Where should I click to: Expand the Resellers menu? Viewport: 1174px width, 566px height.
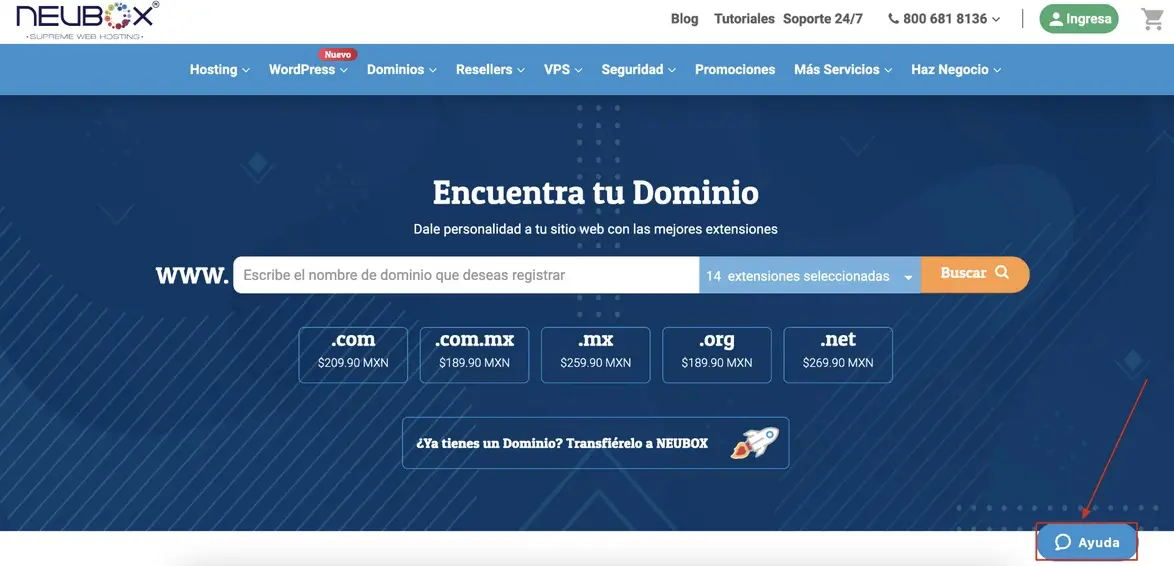point(490,70)
